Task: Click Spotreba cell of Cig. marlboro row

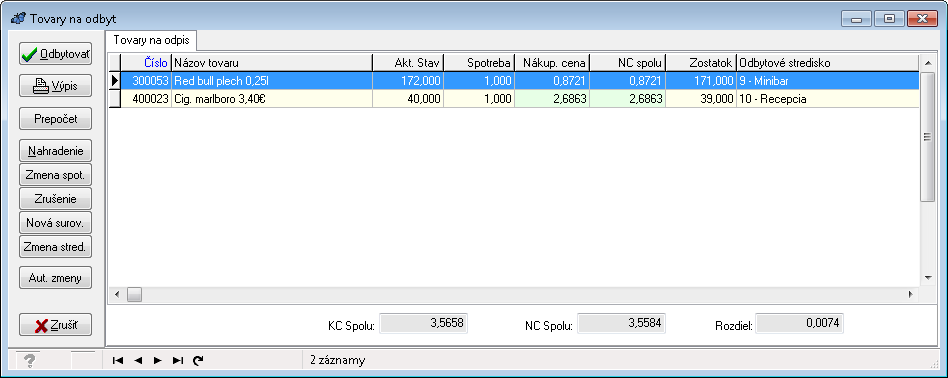Action: click(479, 99)
